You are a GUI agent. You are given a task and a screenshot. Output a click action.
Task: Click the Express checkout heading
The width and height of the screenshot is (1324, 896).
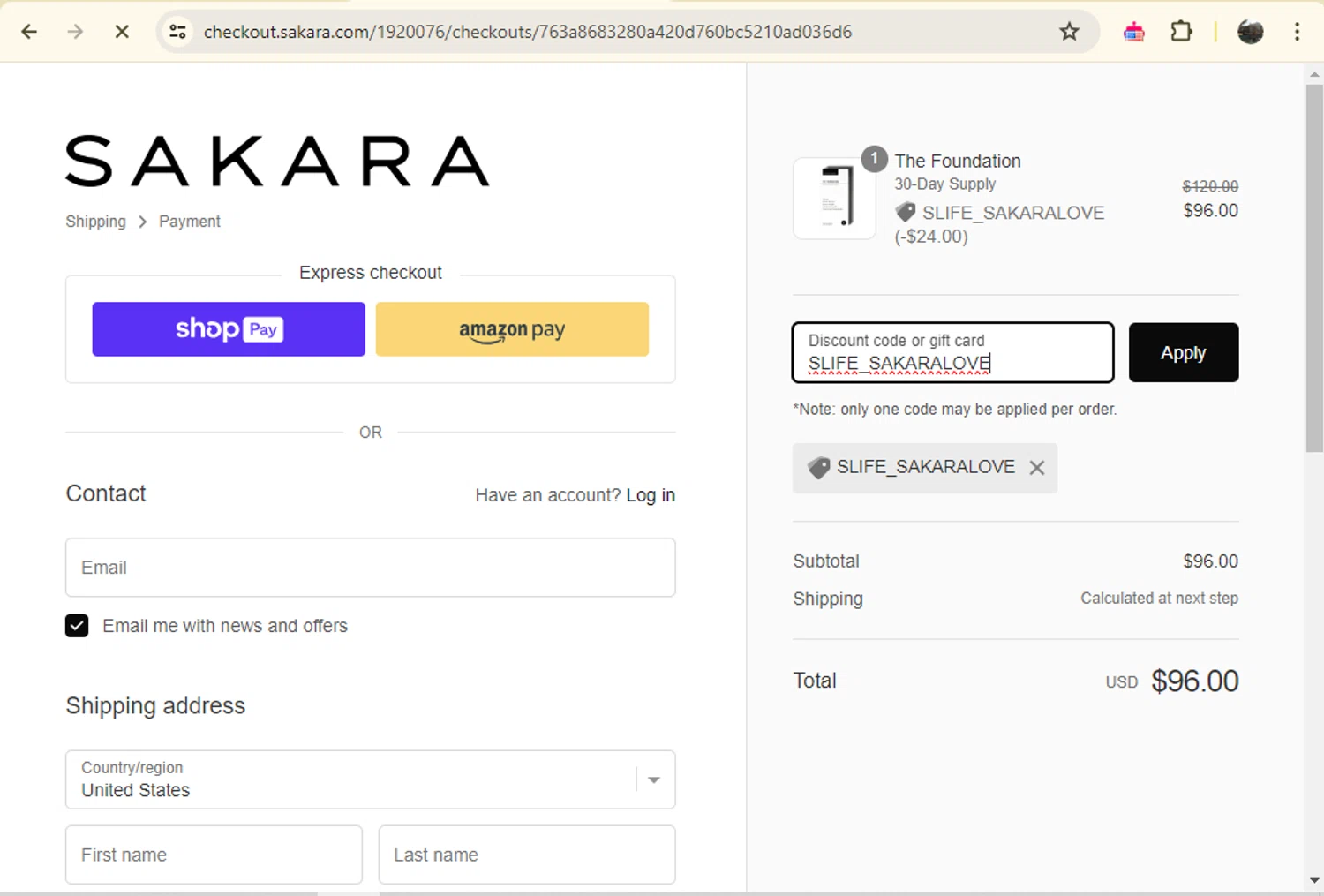click(x=371, y=273)
